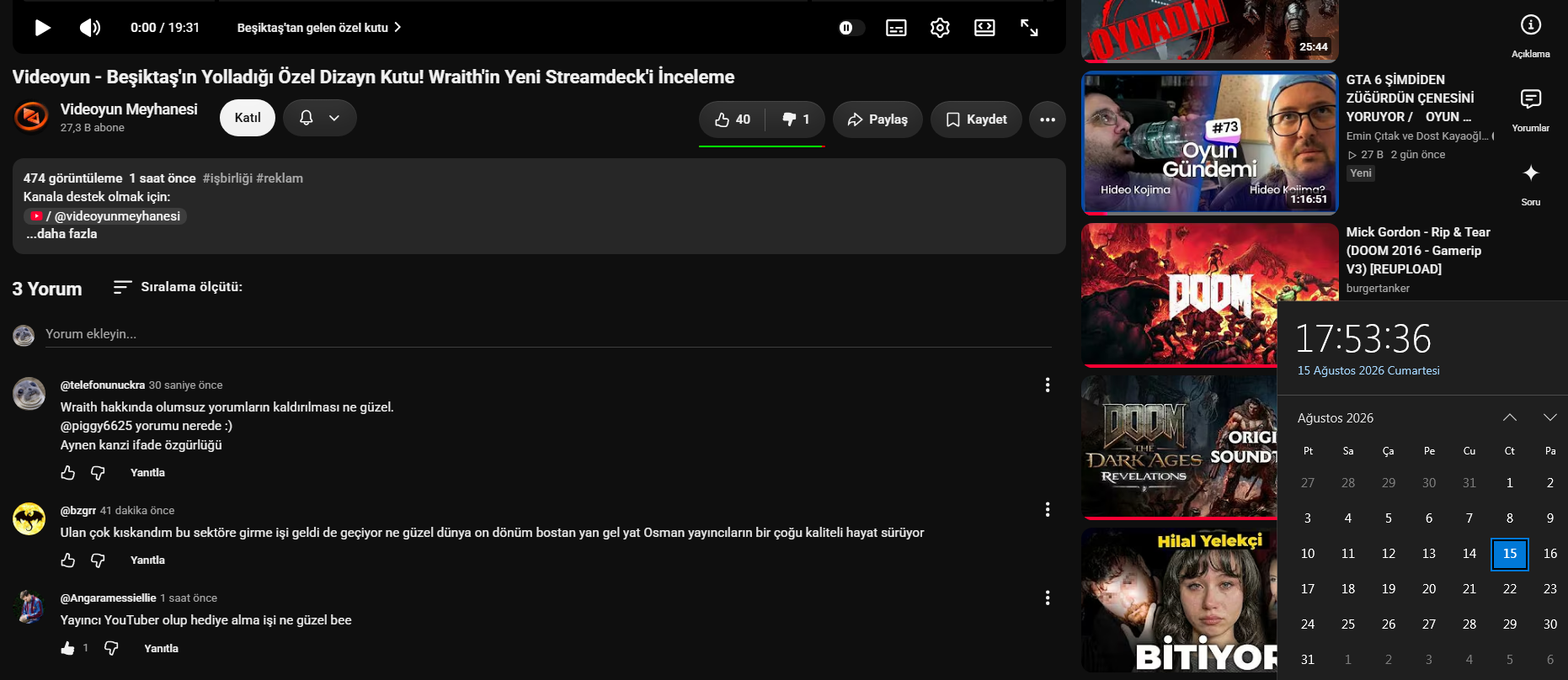Open 'GTA 6 ŞİMDİDEN ZÜĞÜRDÜN ÇENESİNİ' video title

(1411, 98)
